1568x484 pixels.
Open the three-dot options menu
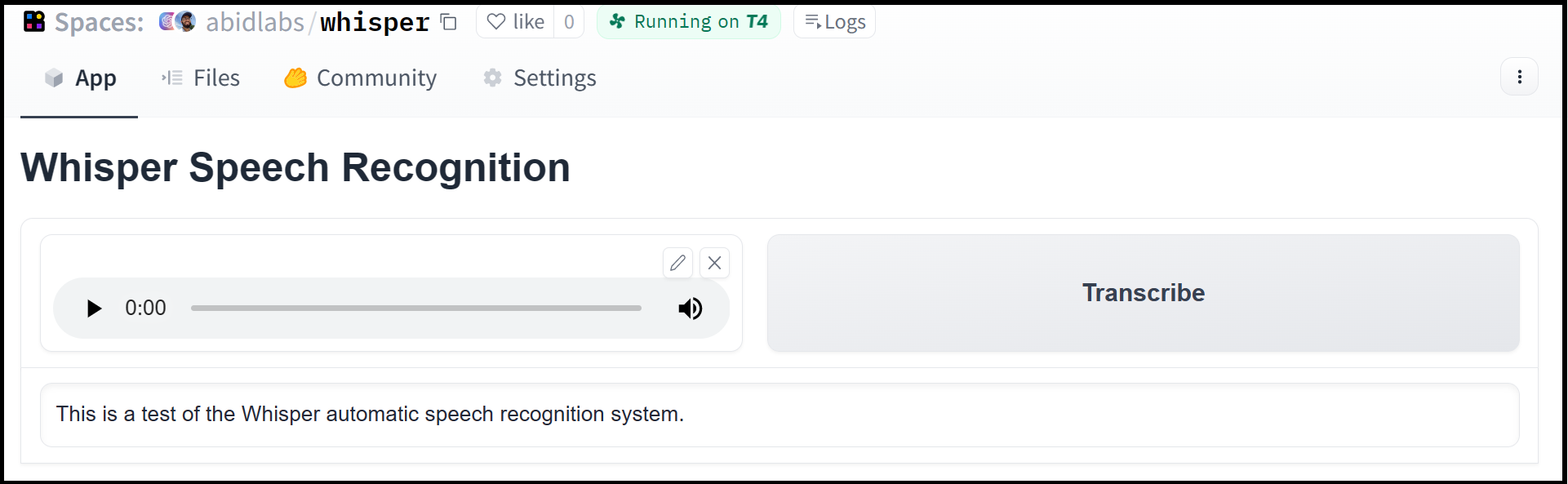[1519, 77]
